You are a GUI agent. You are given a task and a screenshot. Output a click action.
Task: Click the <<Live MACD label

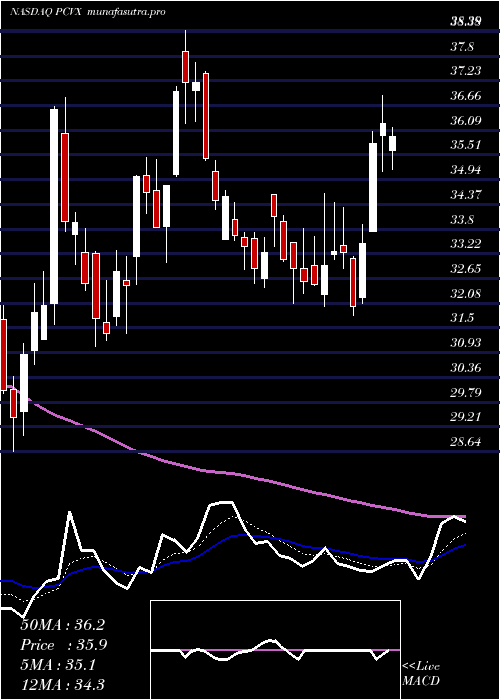421,673
